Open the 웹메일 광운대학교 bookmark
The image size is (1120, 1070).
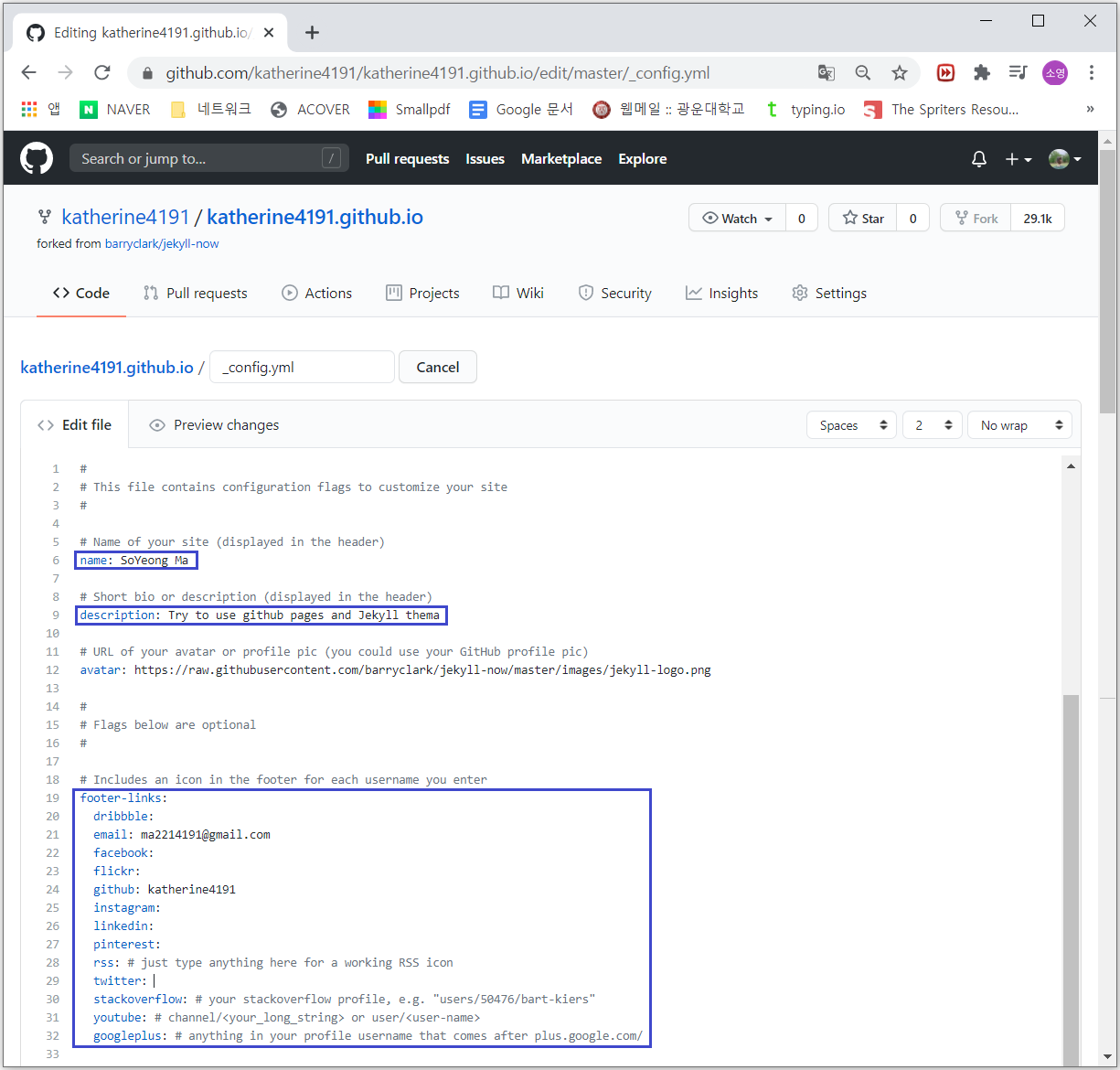pos(668,110)
